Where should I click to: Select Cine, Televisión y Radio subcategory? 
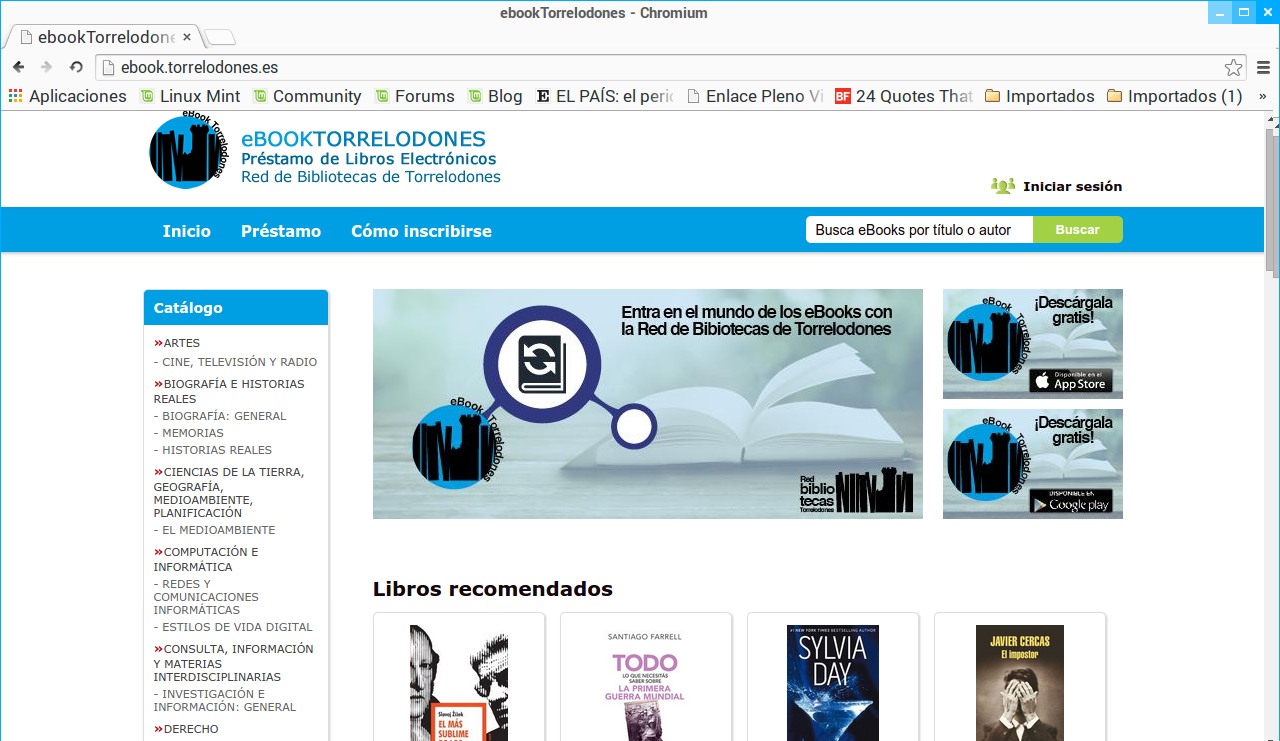point(236,362)
